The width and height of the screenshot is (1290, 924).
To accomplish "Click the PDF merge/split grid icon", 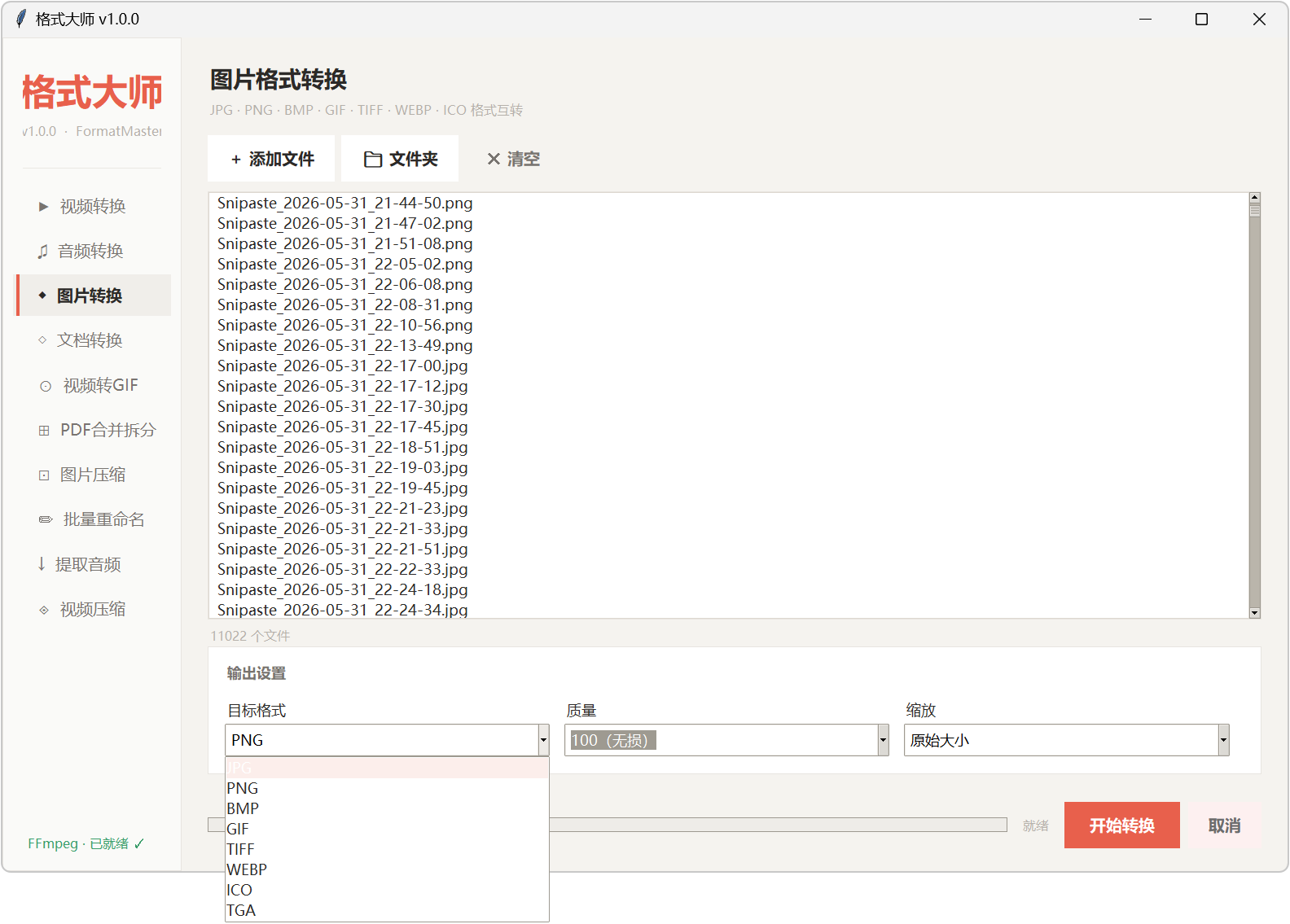I will click(x=44, y=431).
